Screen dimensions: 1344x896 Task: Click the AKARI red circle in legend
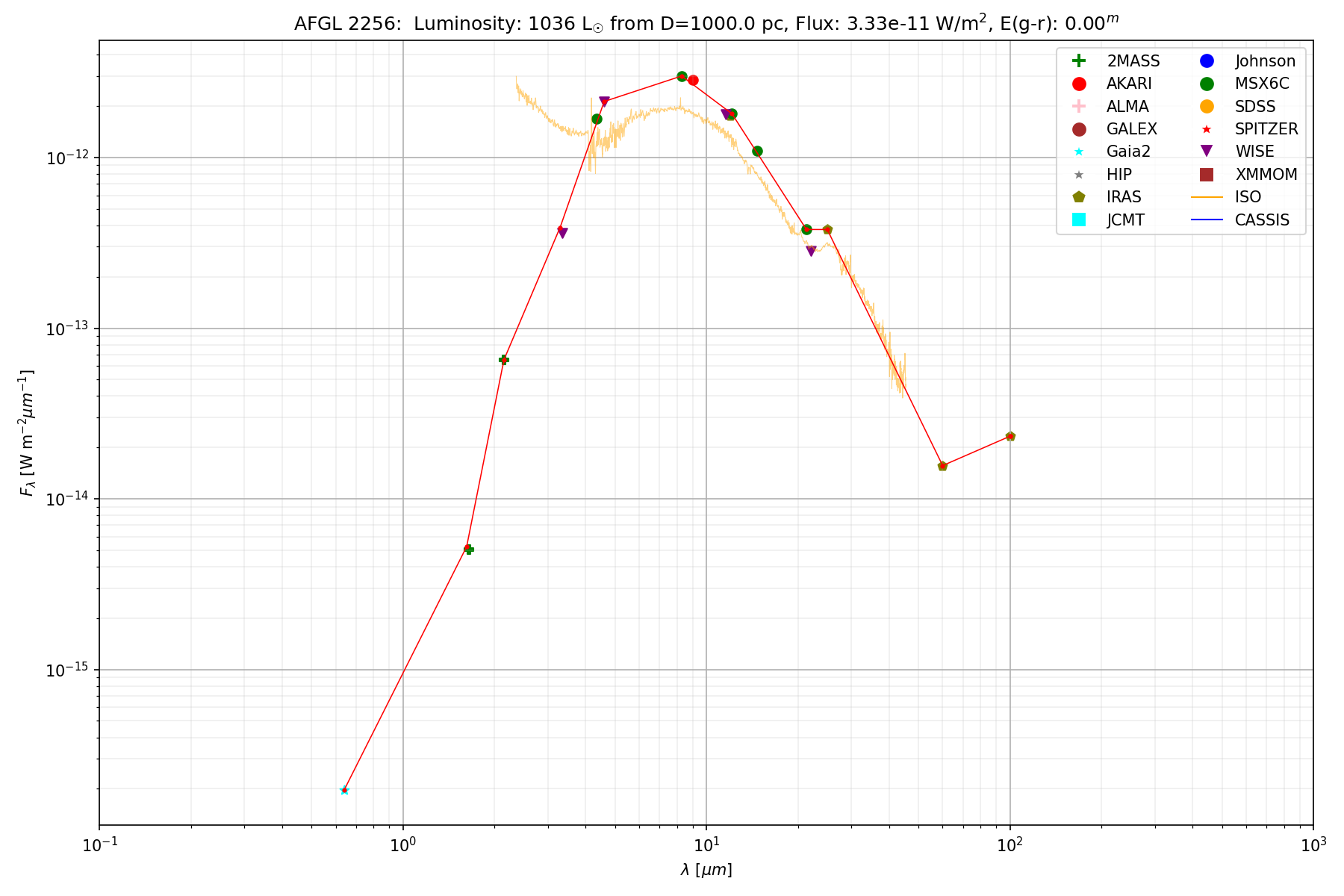1078,84
